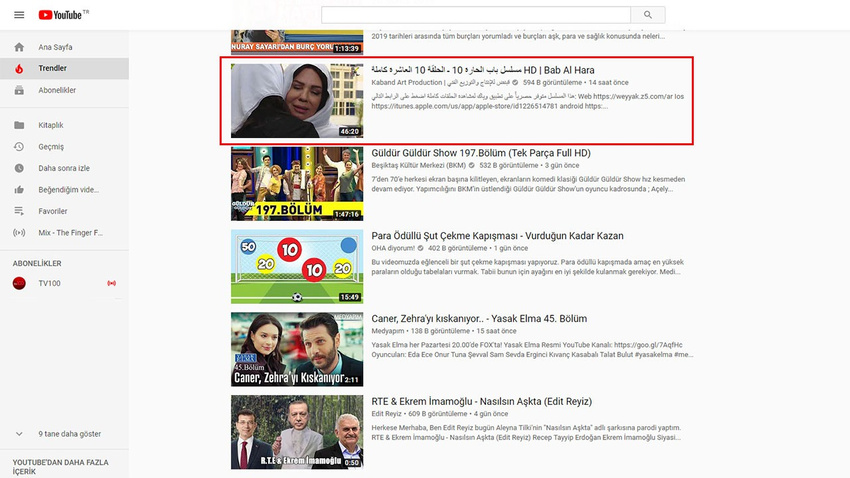Open Edit Reyiz channel
Screen dimensions: 850x478
coord(387,414)
